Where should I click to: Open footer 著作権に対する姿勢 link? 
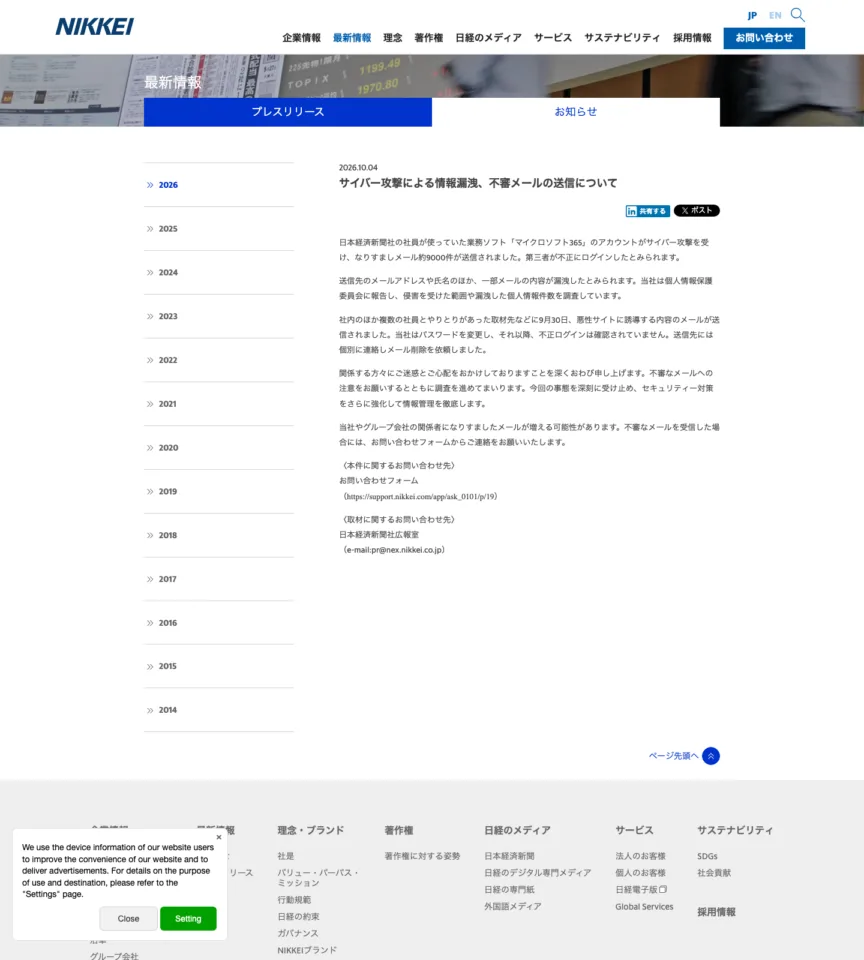[x=423, y=856]
